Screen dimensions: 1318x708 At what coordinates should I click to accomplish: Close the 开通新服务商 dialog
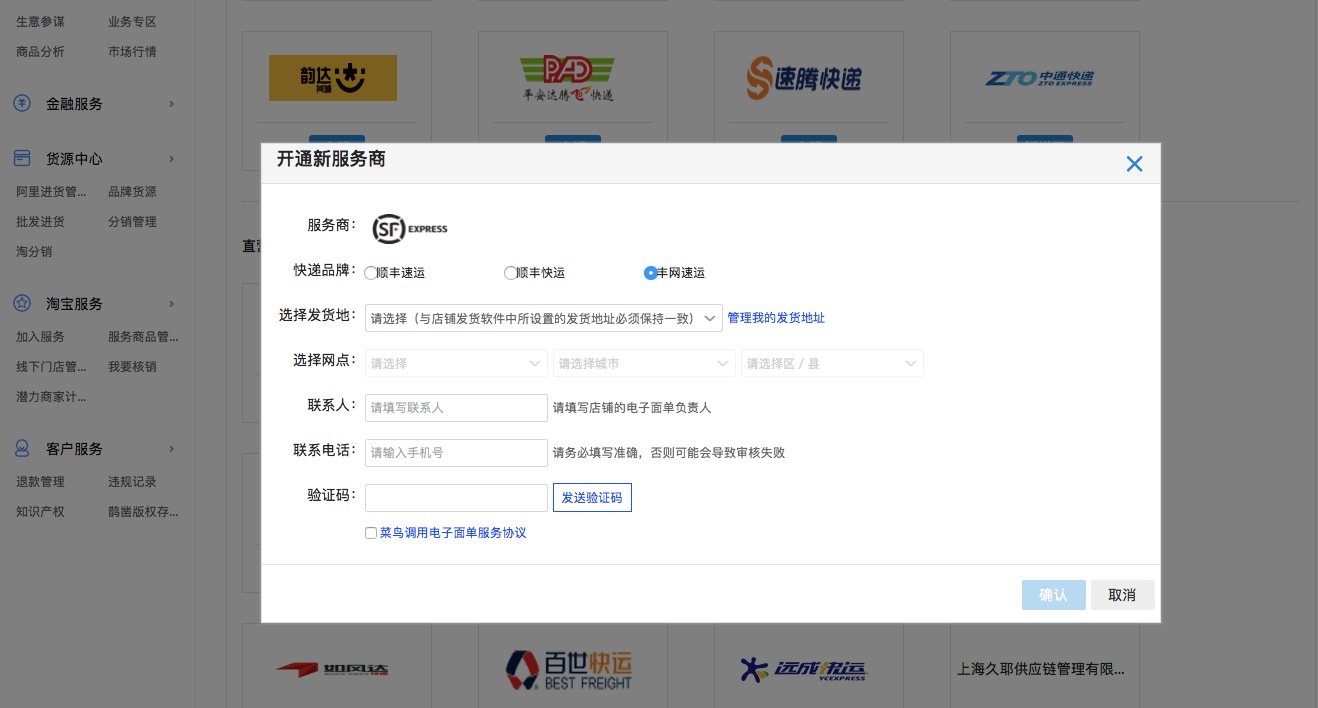pyautogui.click(x=1134, y=164)
